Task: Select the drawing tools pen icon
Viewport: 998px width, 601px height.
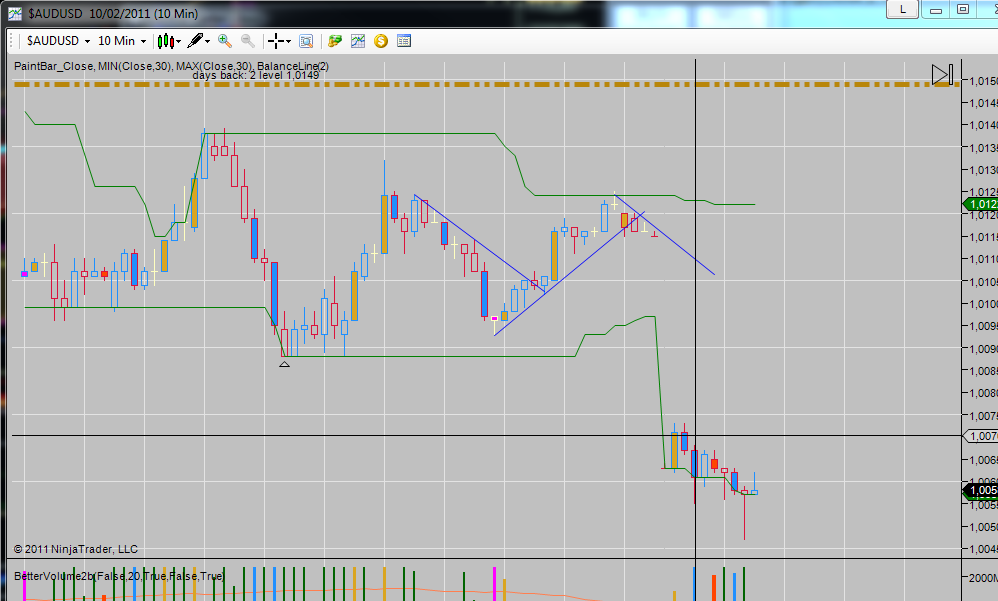Action: [195, 41]
